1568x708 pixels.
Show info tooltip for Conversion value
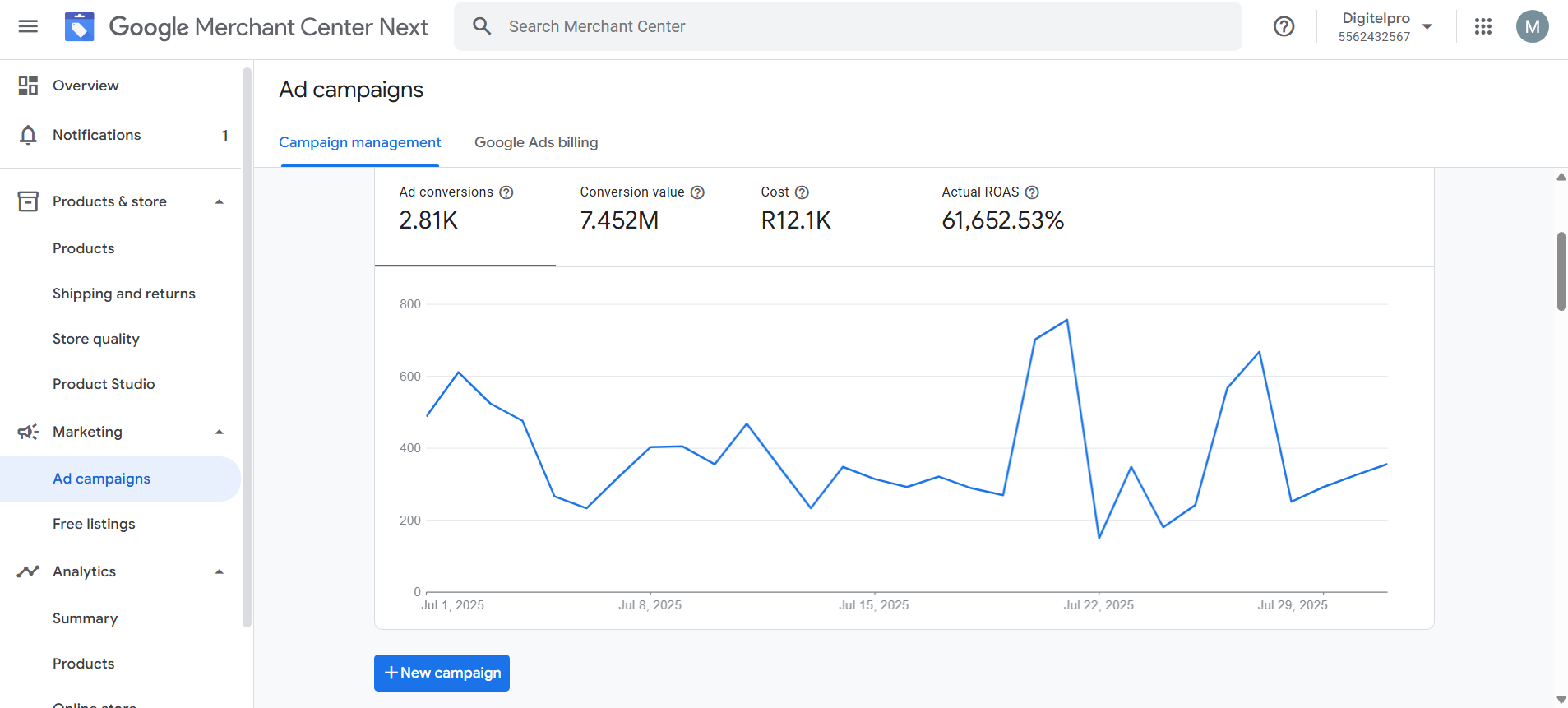[x=697, y=192]
